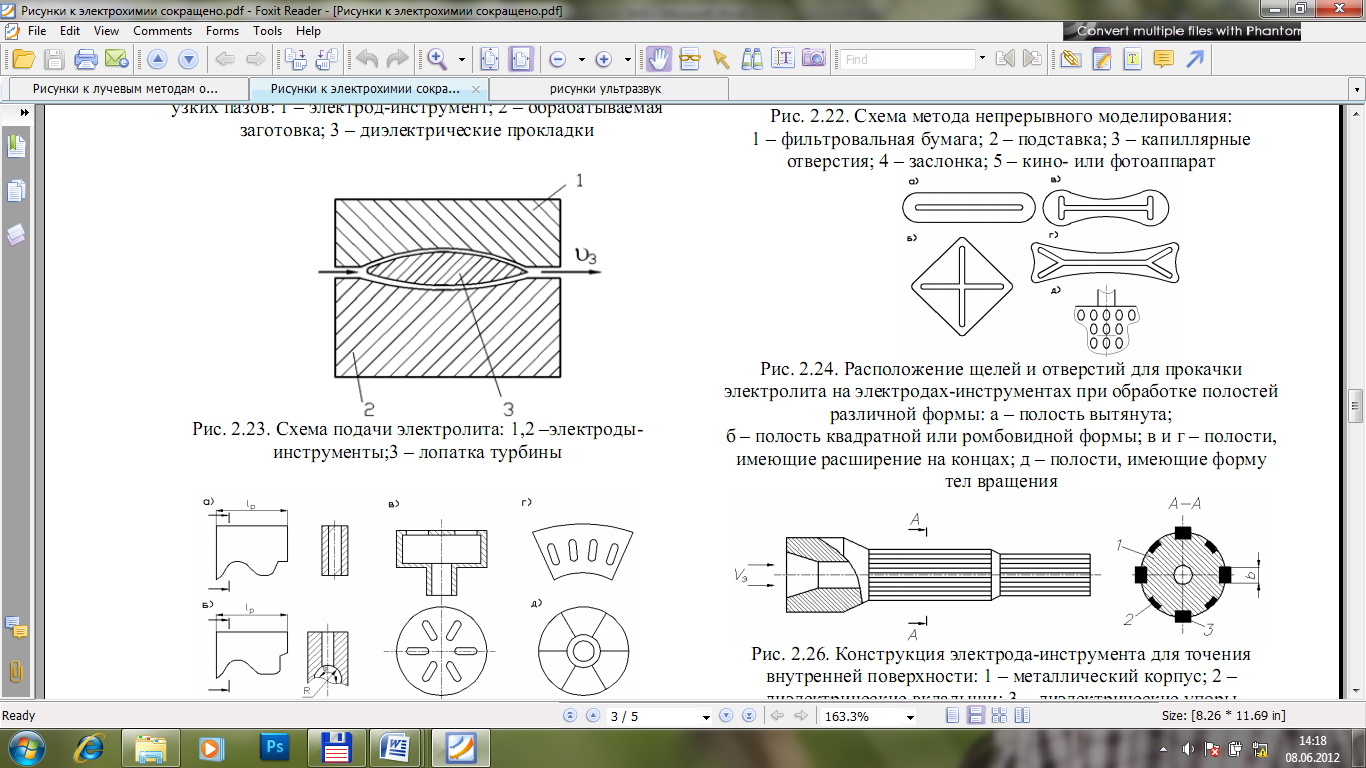Click the system tray volume icon
This screenshot has height=768, width=1366.
point(1187,748)
